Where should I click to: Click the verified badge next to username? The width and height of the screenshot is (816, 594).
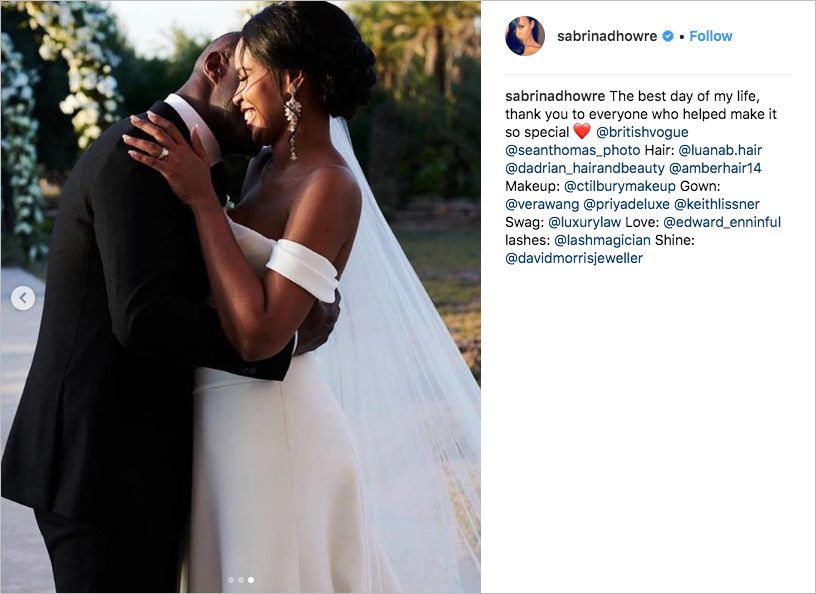pos(668,36)
